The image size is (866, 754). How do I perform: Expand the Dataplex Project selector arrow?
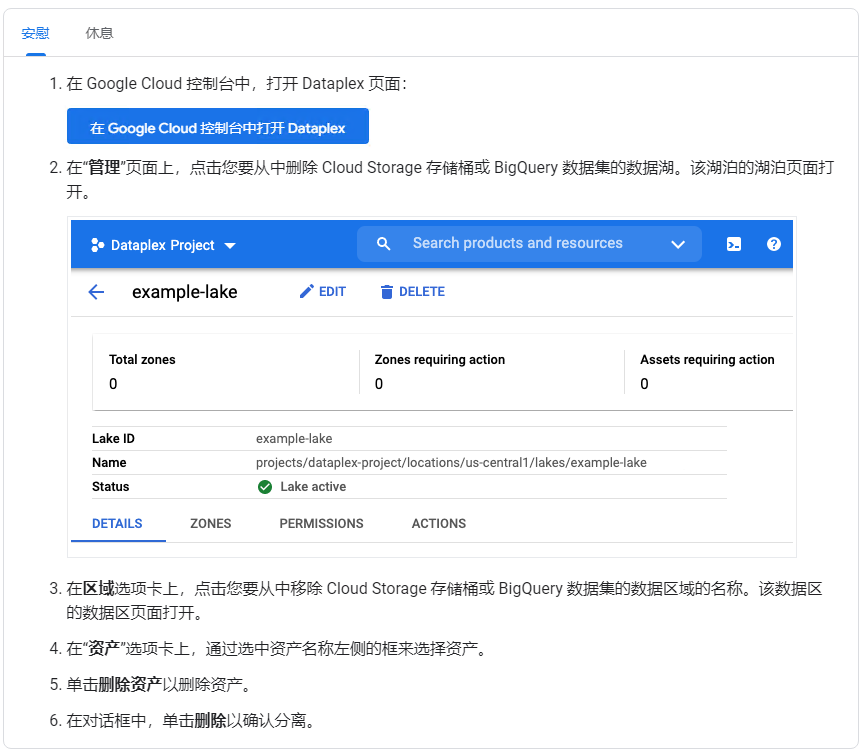[230, 245]
